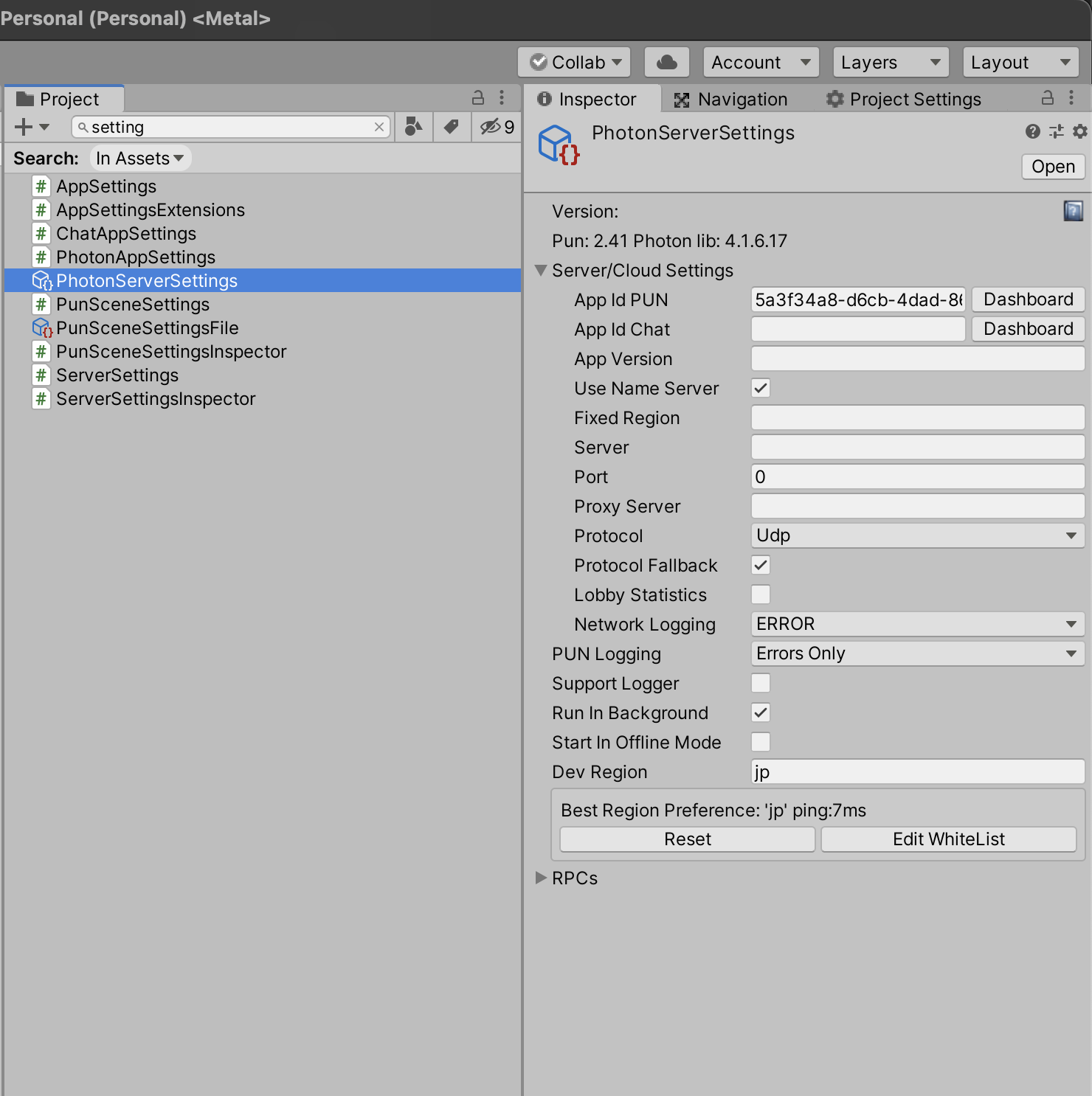Open the gear settings icon in Inspector header

pos(1080,131)
